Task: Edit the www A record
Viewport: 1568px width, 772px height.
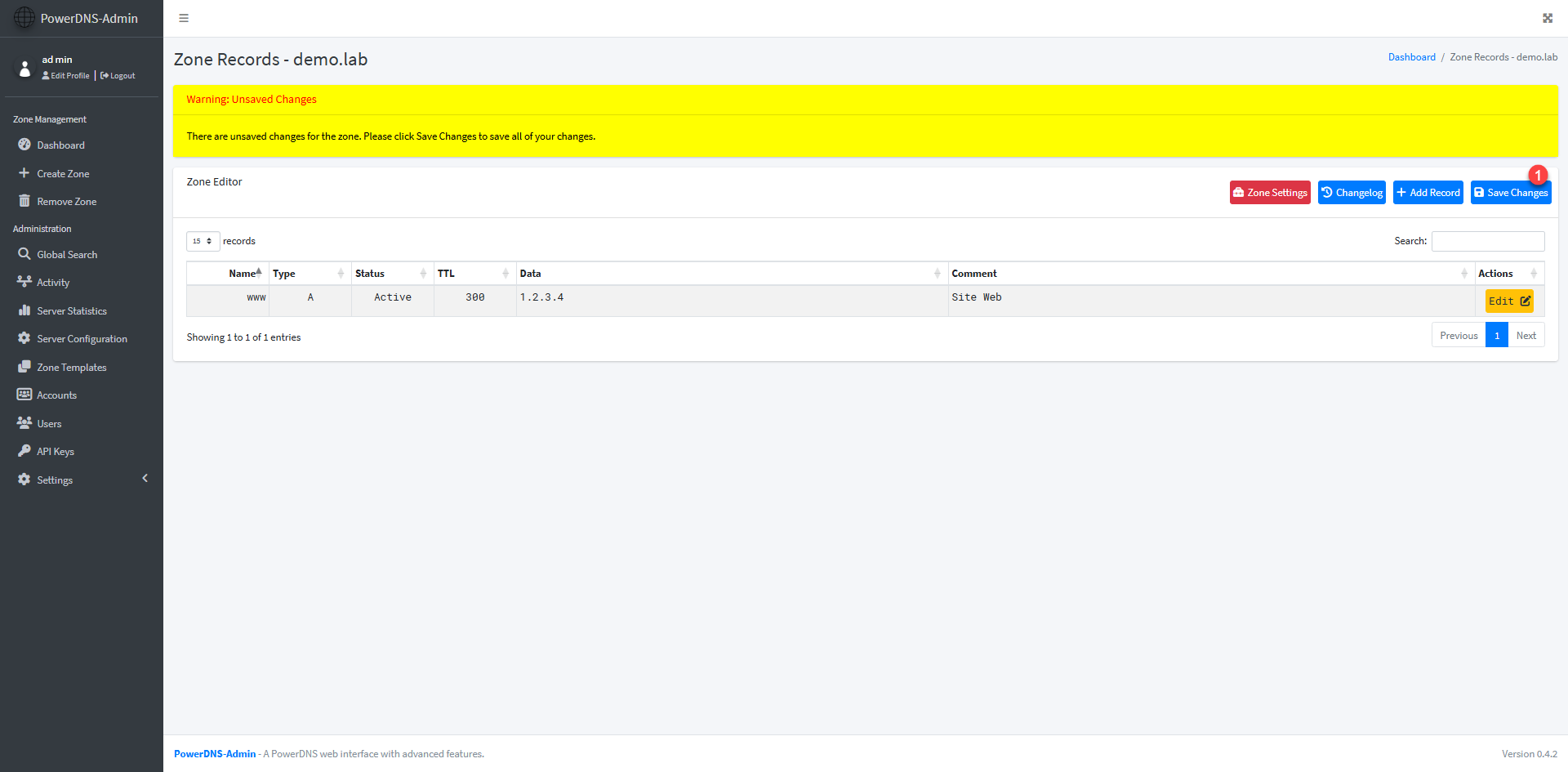Action: (1508, 301)
